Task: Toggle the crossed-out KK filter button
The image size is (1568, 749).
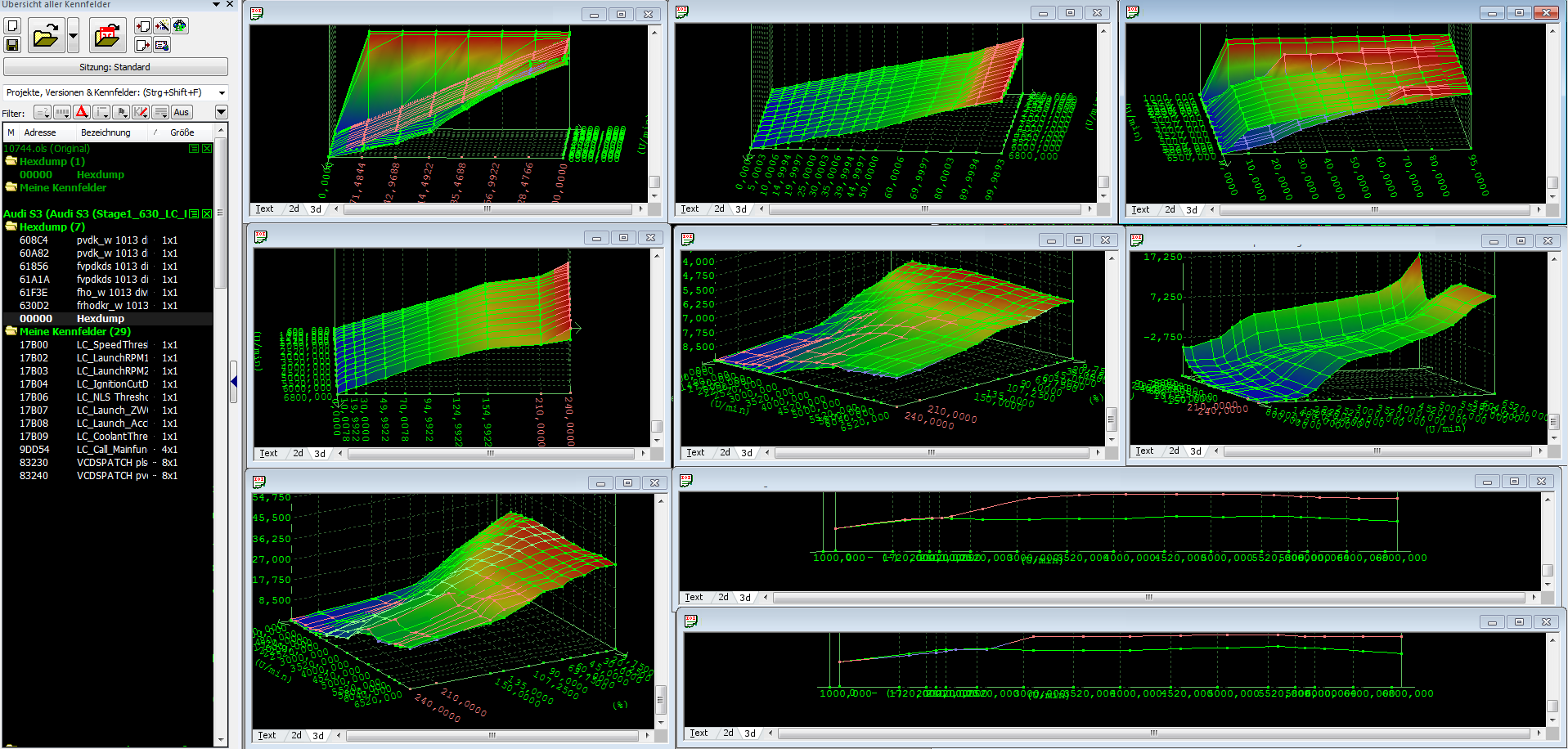Action: pos(141,112)
